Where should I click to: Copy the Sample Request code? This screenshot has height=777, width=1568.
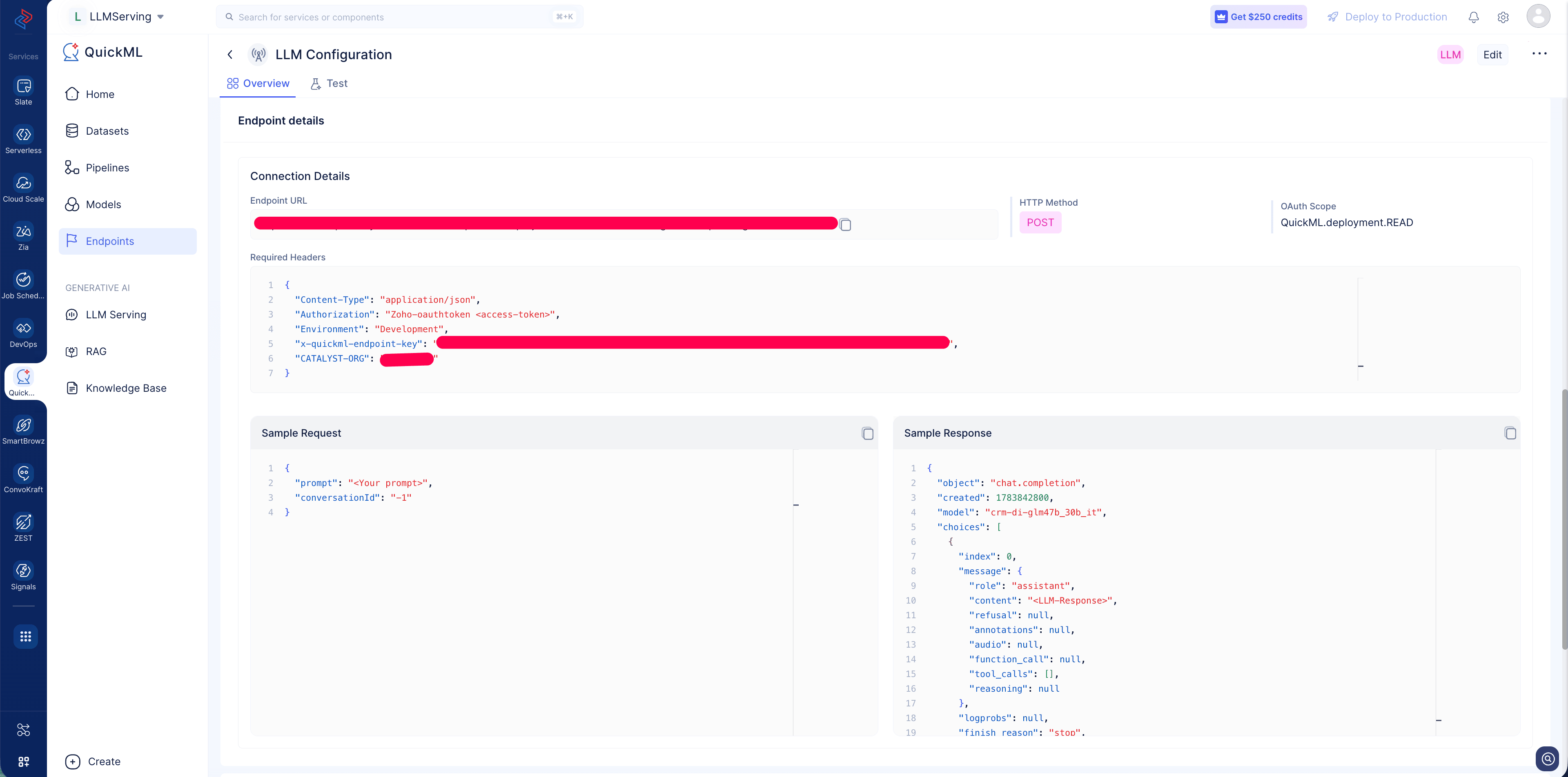click(867, 433)
